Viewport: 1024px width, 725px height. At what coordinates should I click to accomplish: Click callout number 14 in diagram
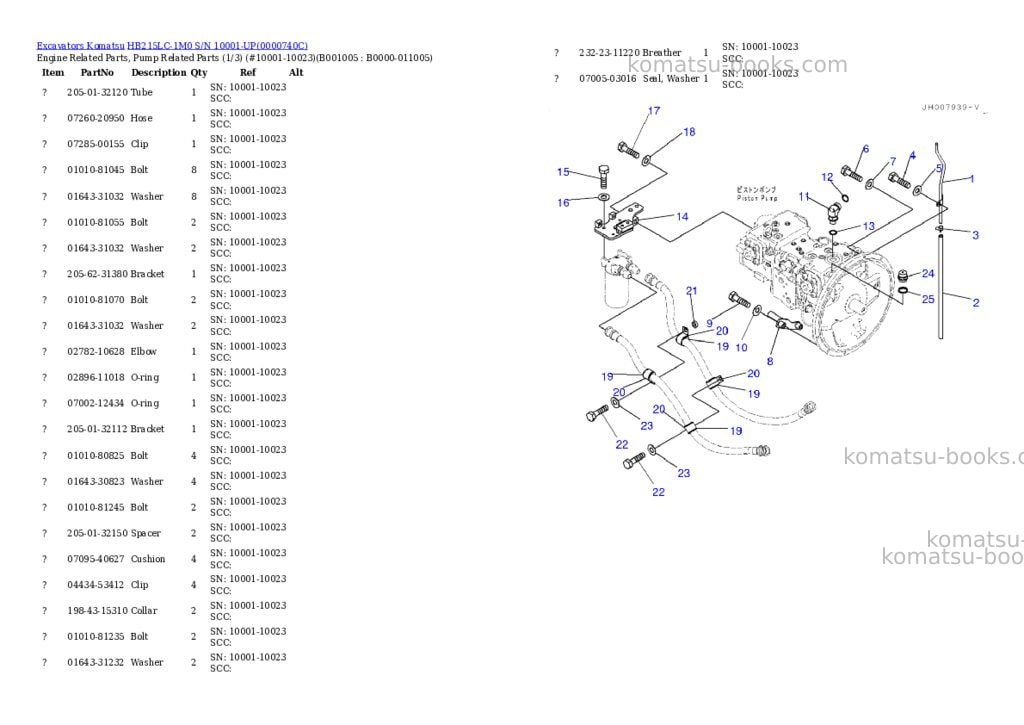coord(682,216)
